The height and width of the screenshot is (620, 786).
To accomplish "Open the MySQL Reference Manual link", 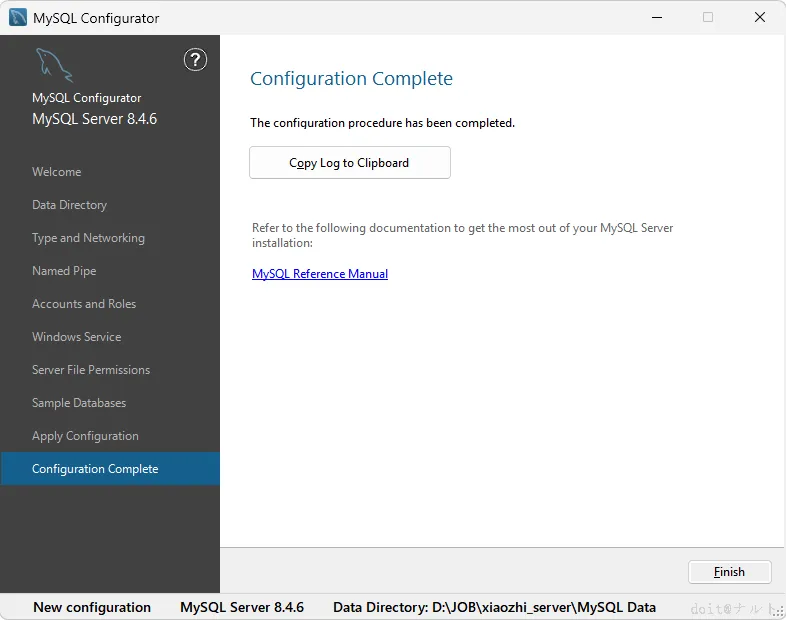I will (x=320, y=274).
